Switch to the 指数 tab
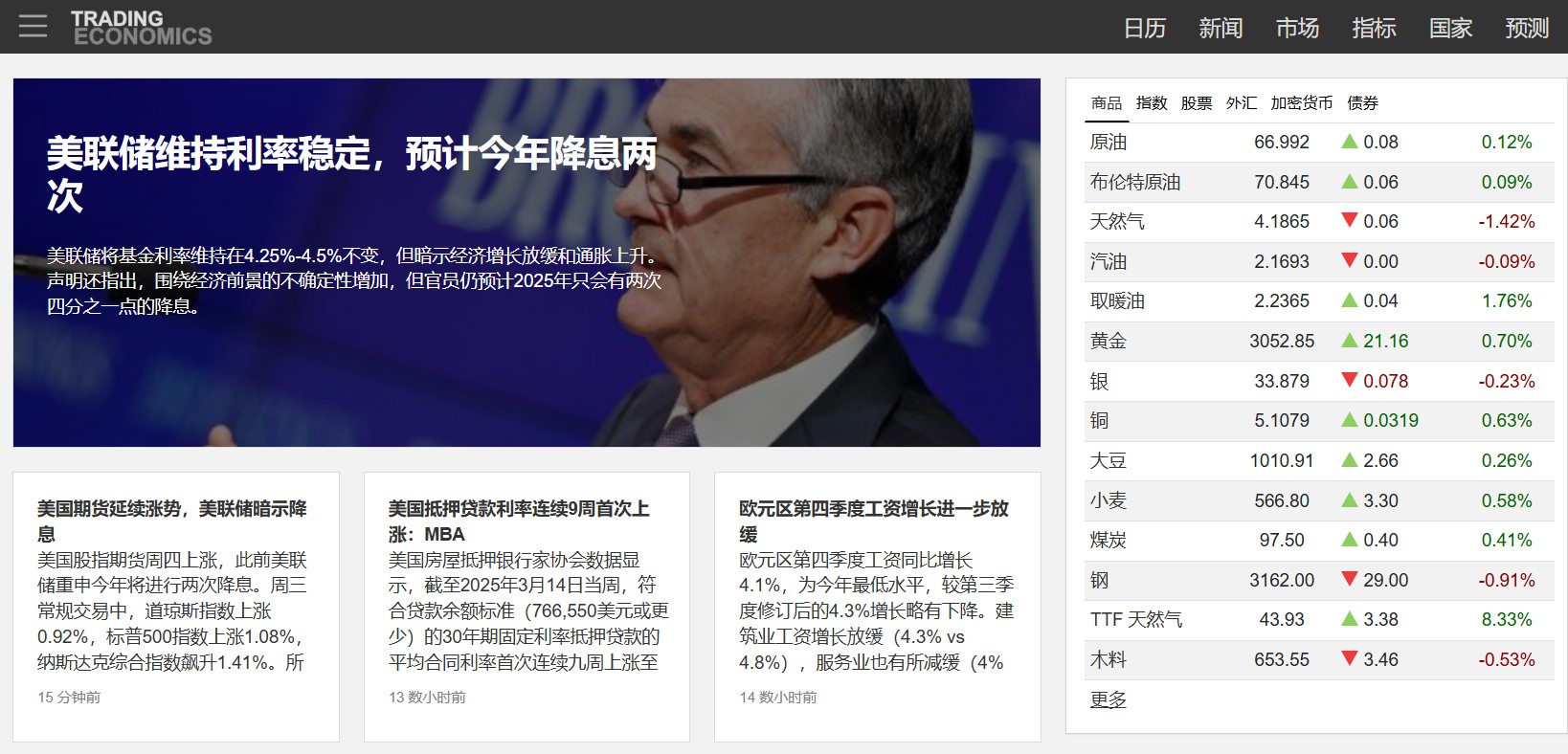1568x754 pixels. 1152,103
